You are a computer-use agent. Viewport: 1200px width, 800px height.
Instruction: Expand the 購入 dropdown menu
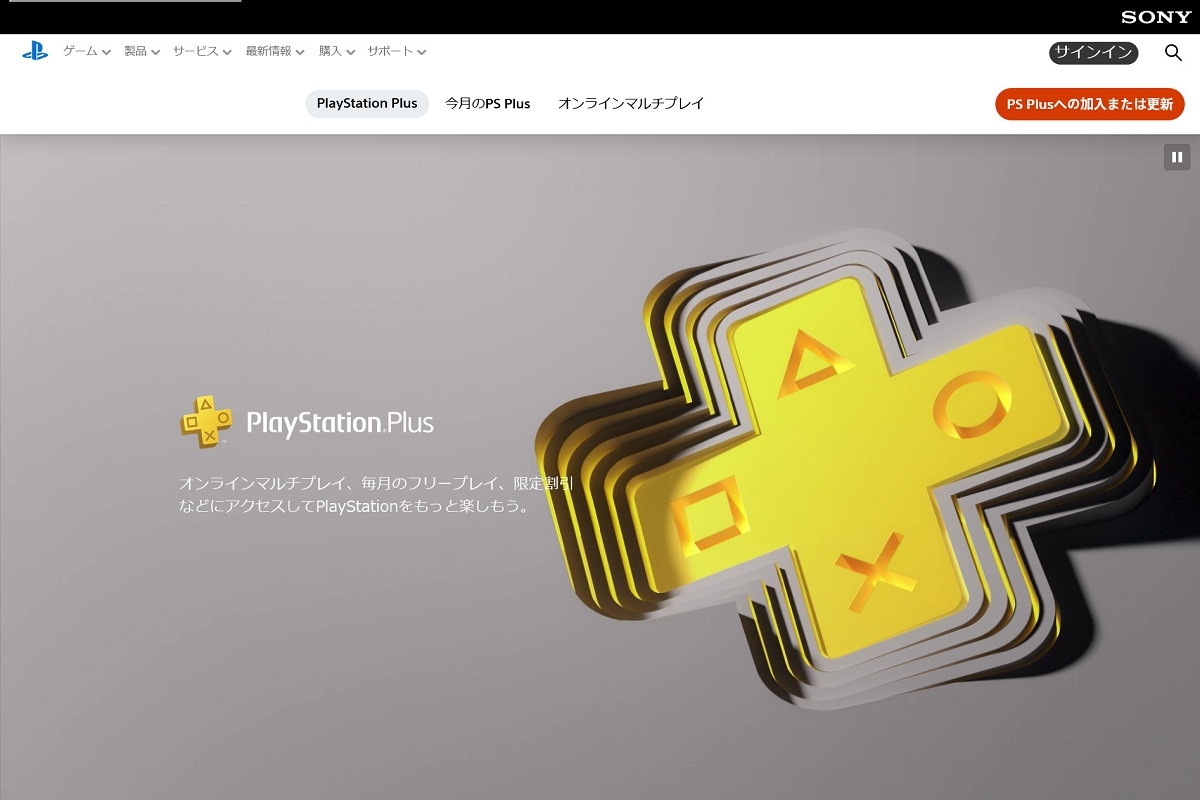[x=336, y=51]
